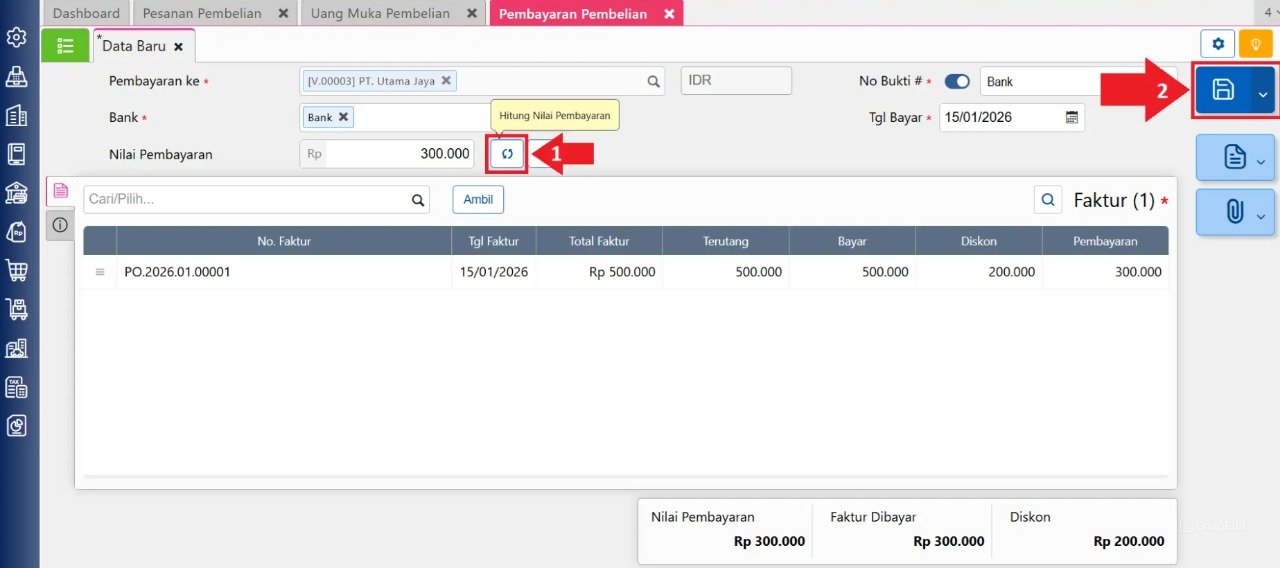Click the IDR currency field
1280x568 pixels.
736,81
